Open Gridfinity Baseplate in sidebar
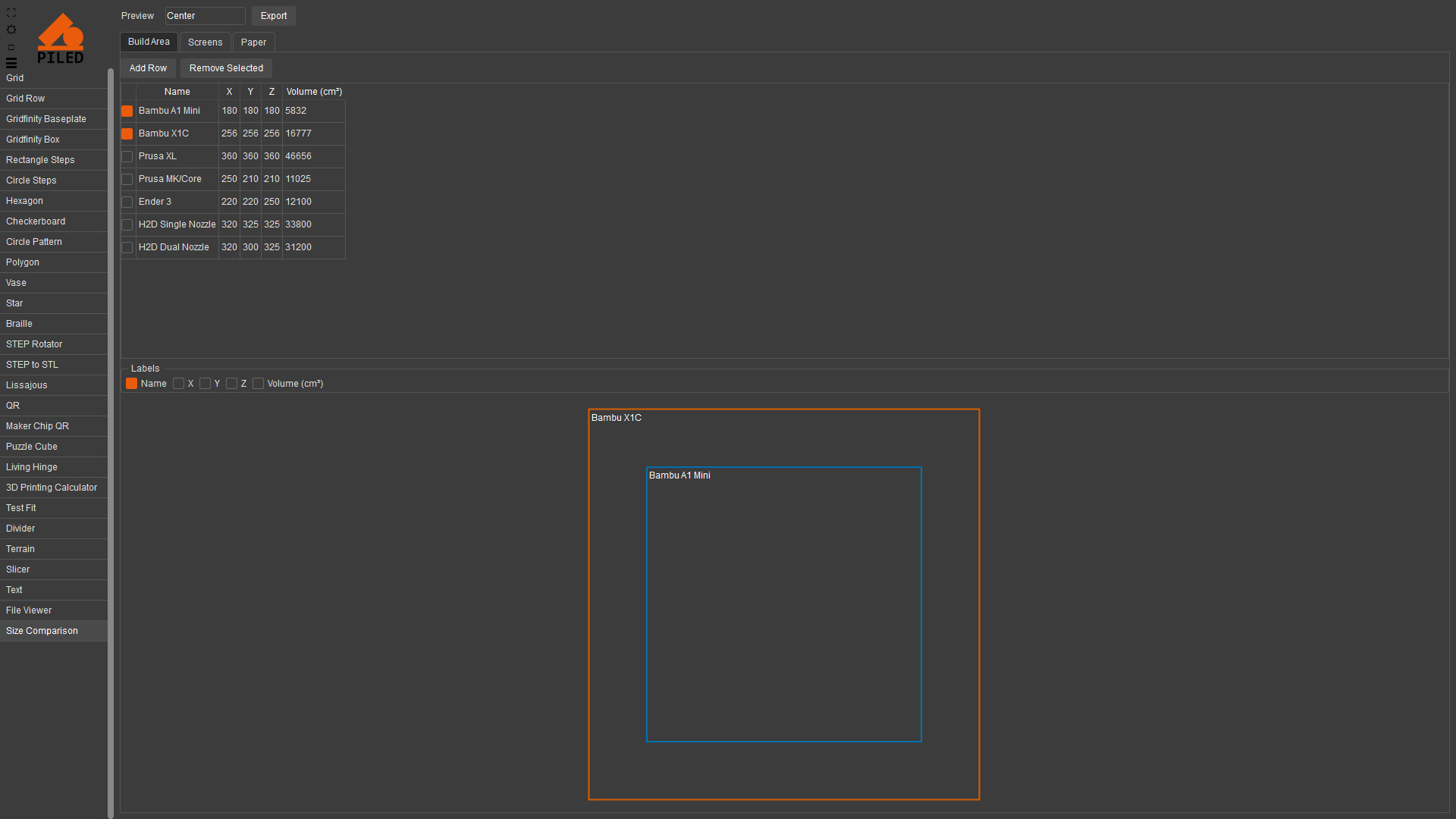Screen dimensions: 1456x819 tap(46, 119)
